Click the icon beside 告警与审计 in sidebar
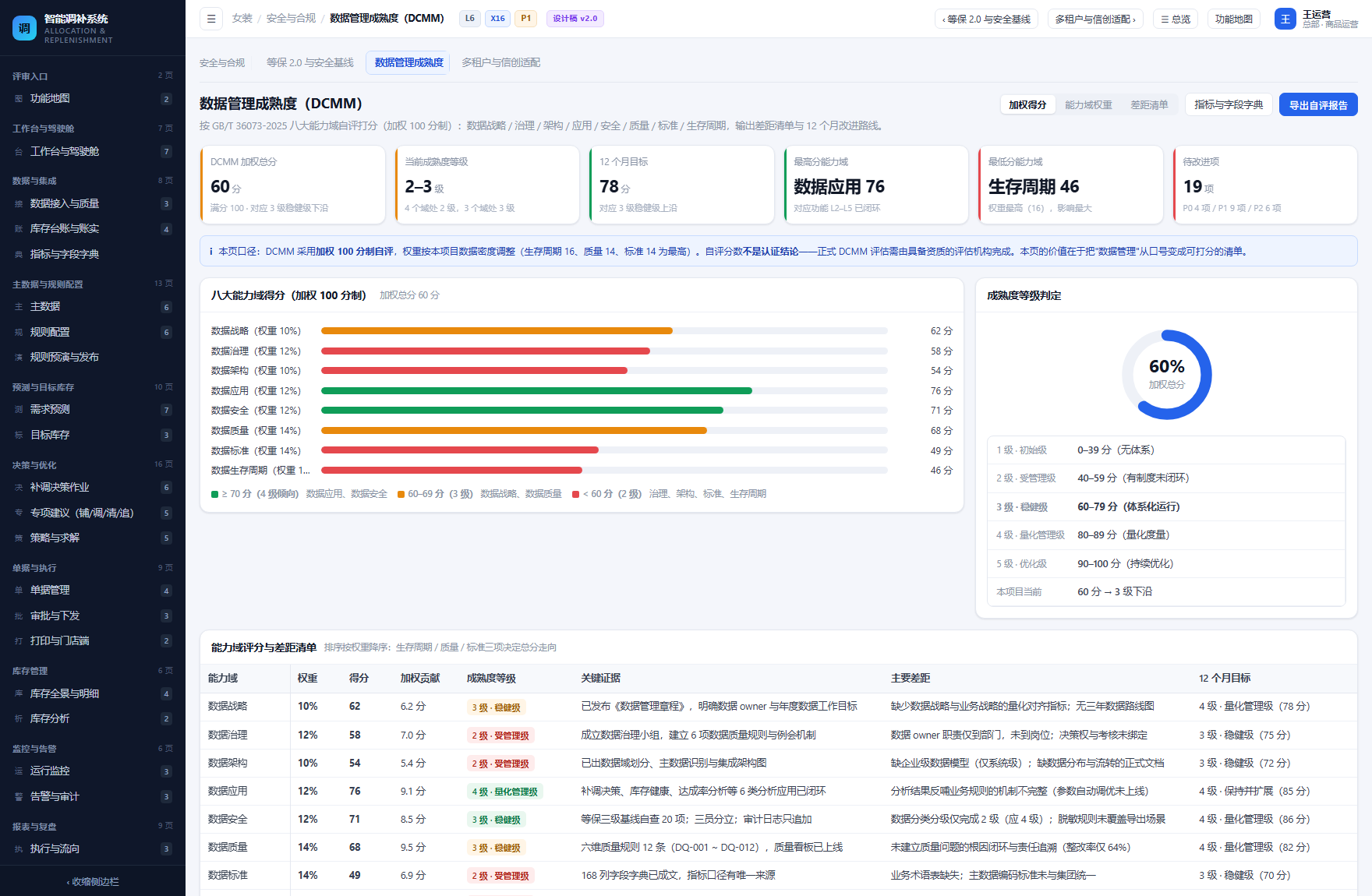Image resolution: width=1372 pixels, height=896 pixels. 19,797
